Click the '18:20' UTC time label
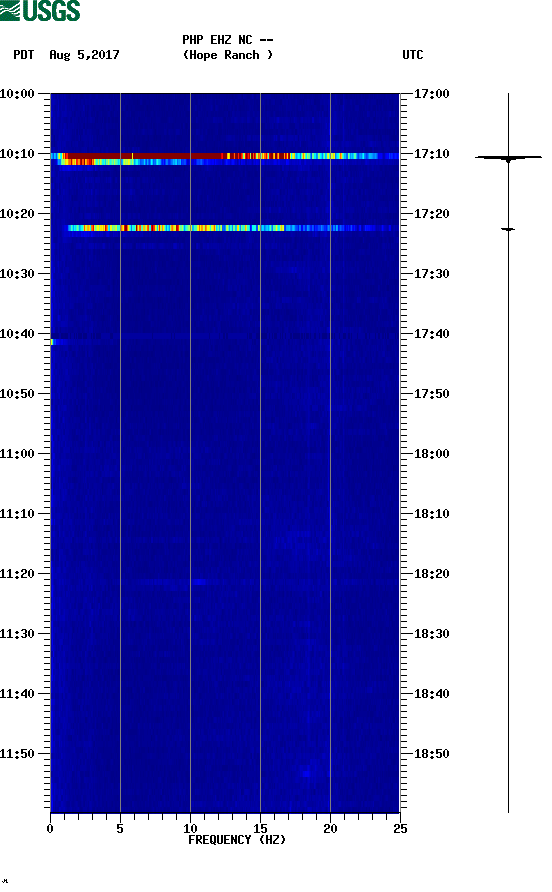The height and width of the screenshot is (892, 552). pyautogui.click(x=431, y=574)
